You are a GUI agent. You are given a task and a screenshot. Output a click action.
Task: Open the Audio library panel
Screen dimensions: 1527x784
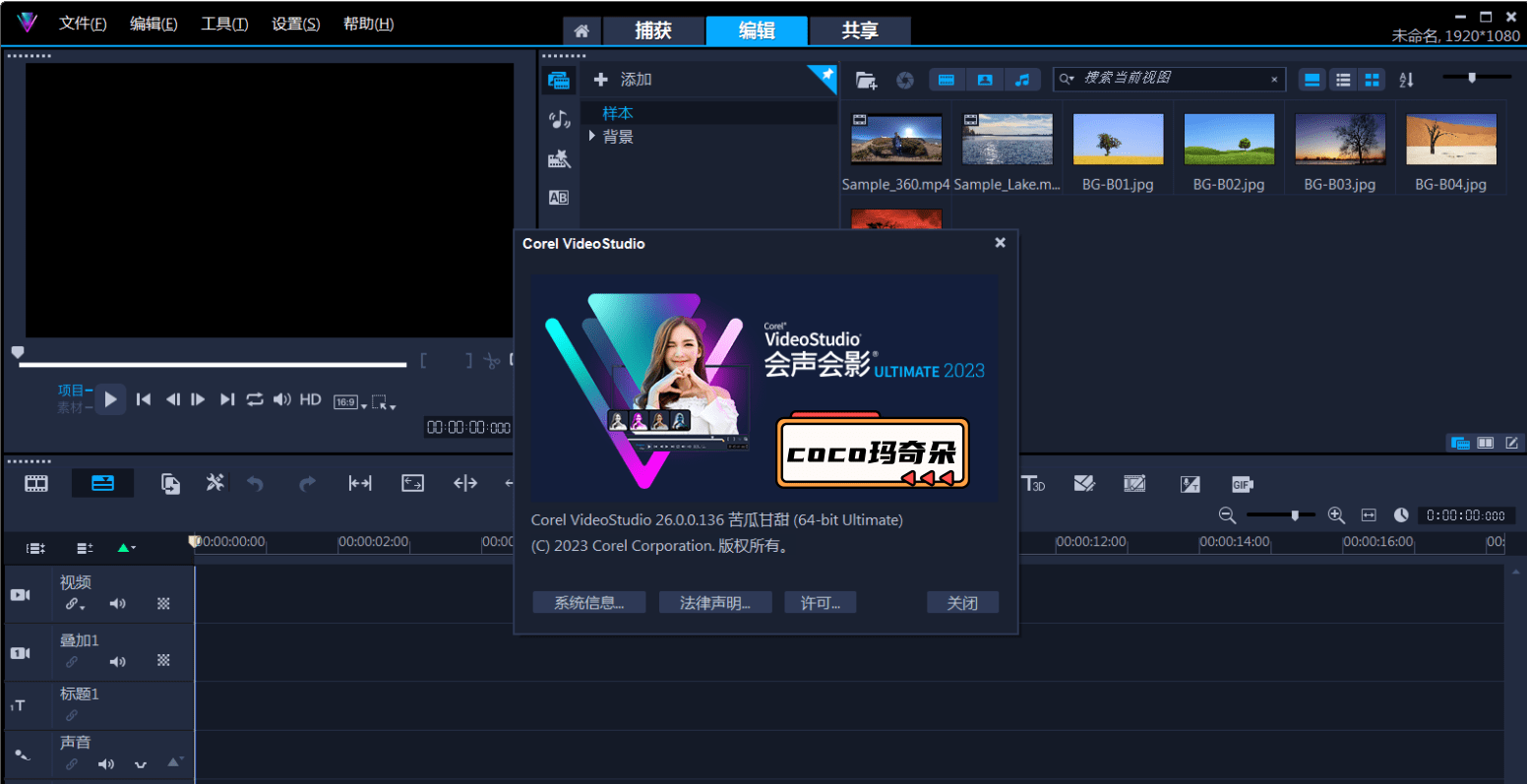coord(559,119)
